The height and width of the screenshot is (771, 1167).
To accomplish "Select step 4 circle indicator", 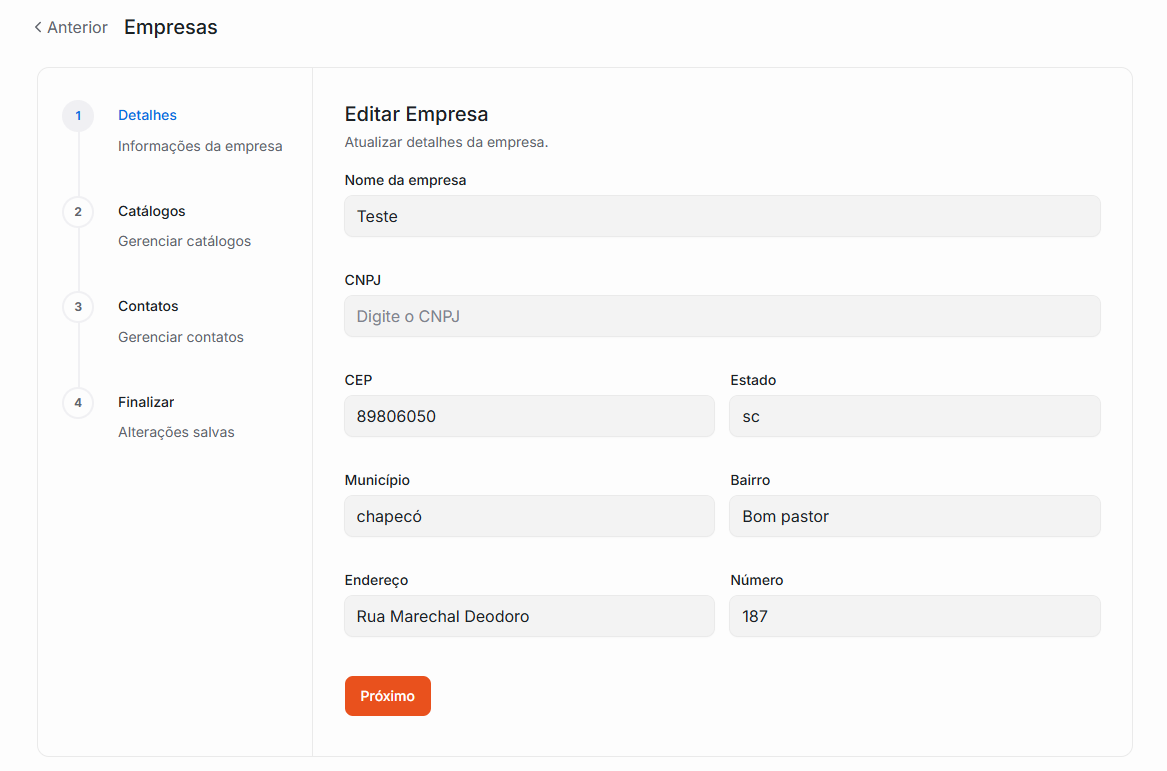I will [x=78, y=403].
